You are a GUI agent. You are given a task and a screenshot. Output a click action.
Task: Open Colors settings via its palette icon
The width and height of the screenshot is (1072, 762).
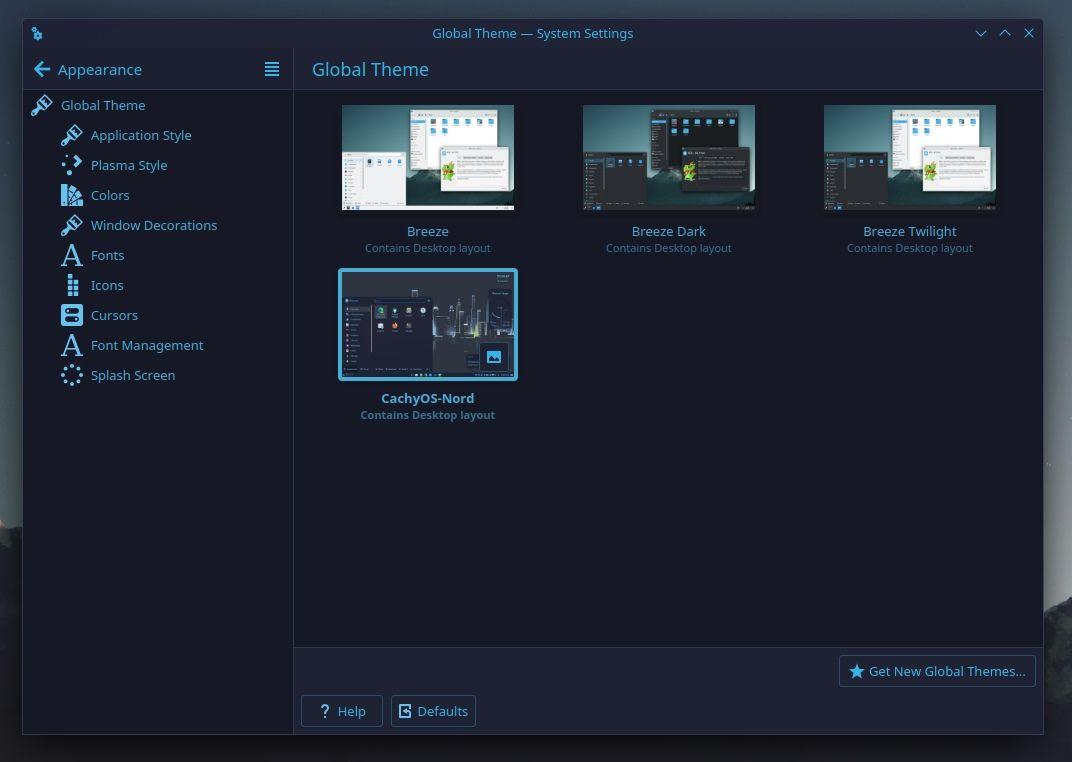tap(72, 195)
